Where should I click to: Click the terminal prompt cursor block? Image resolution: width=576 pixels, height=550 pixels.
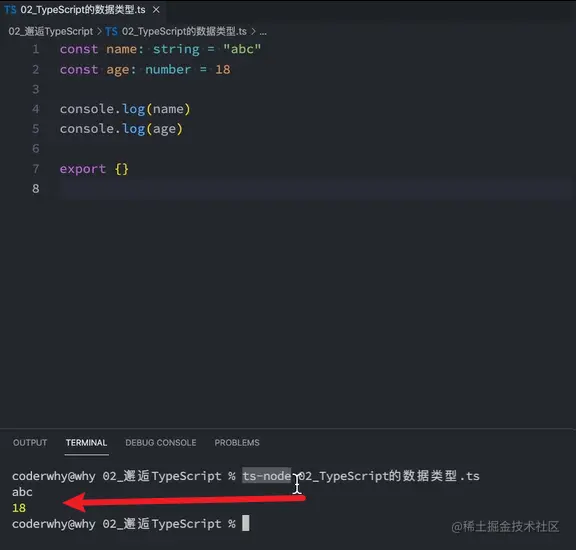point(246,523)
